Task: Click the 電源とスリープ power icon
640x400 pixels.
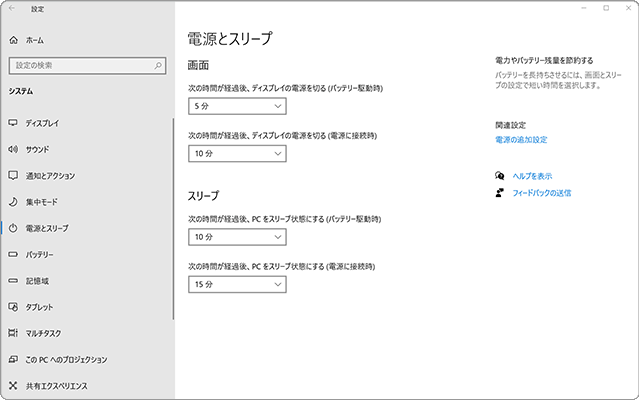Action: tap(13, 228)
